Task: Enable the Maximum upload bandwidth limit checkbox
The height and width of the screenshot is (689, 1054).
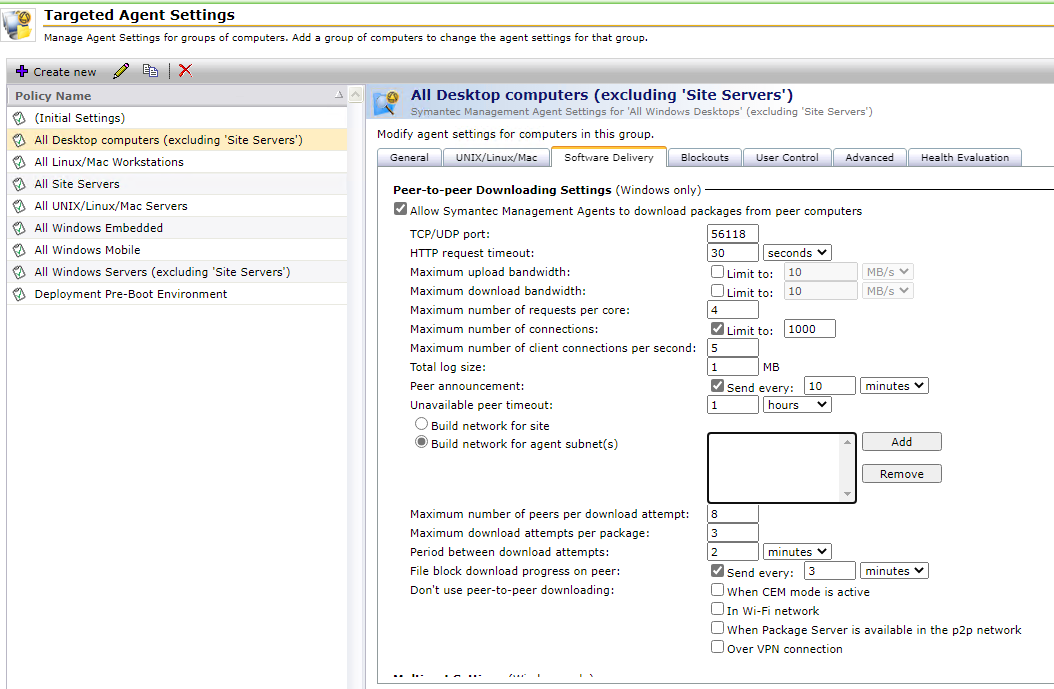Action: click(717, 272)
